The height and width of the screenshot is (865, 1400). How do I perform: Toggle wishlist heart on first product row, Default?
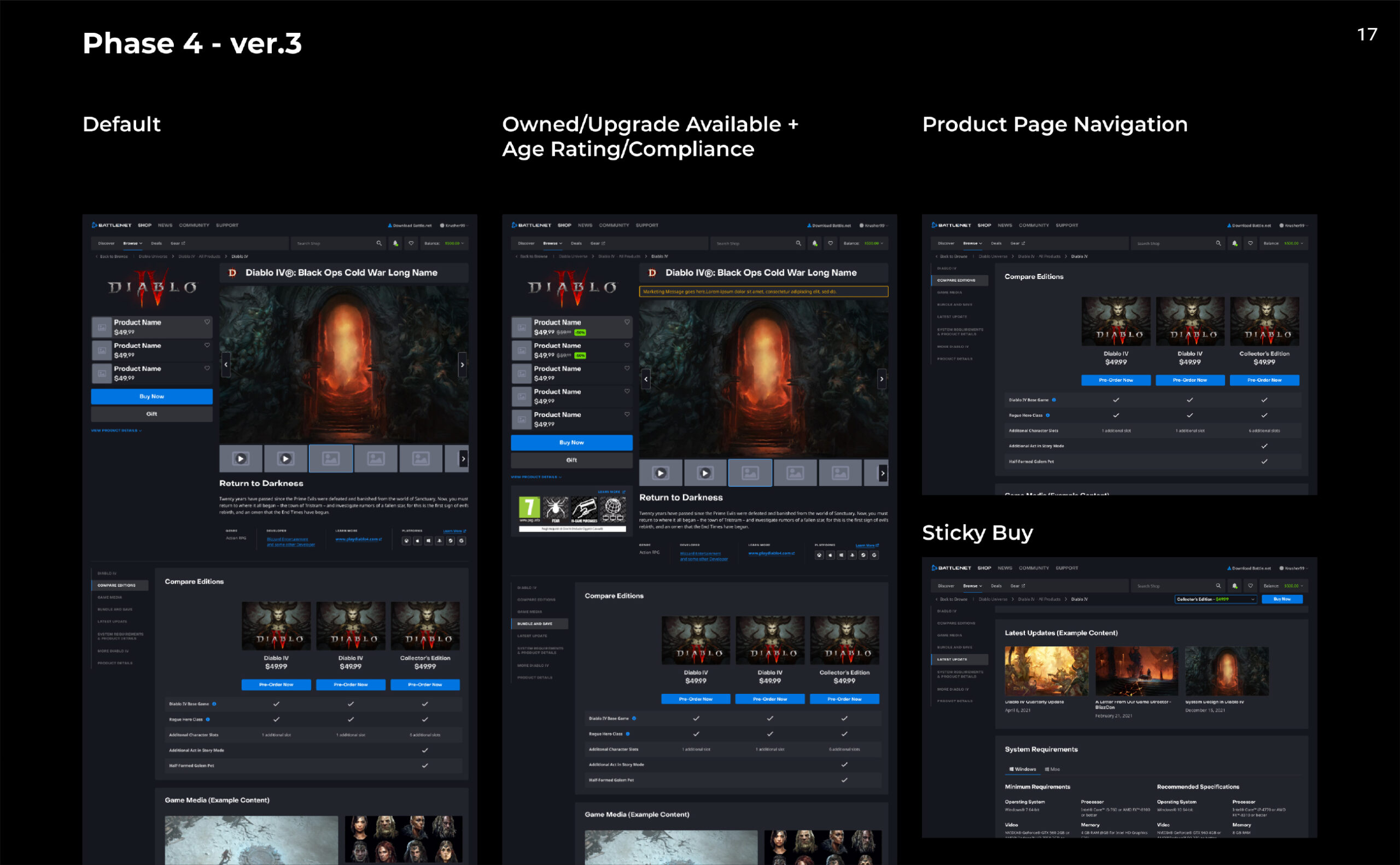207,322
